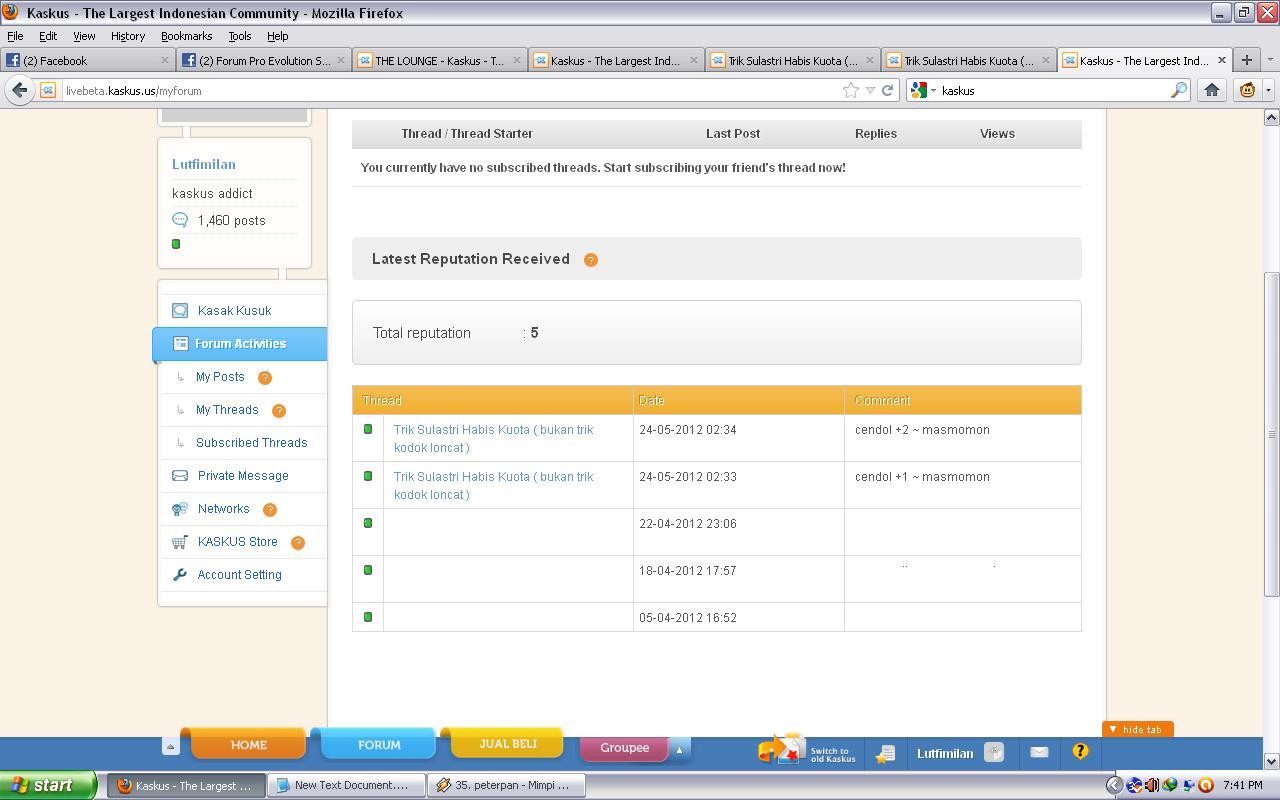Click the help icon next to My Threads
The height and width of the screenshot is (800, 1280).
[279, 410]
